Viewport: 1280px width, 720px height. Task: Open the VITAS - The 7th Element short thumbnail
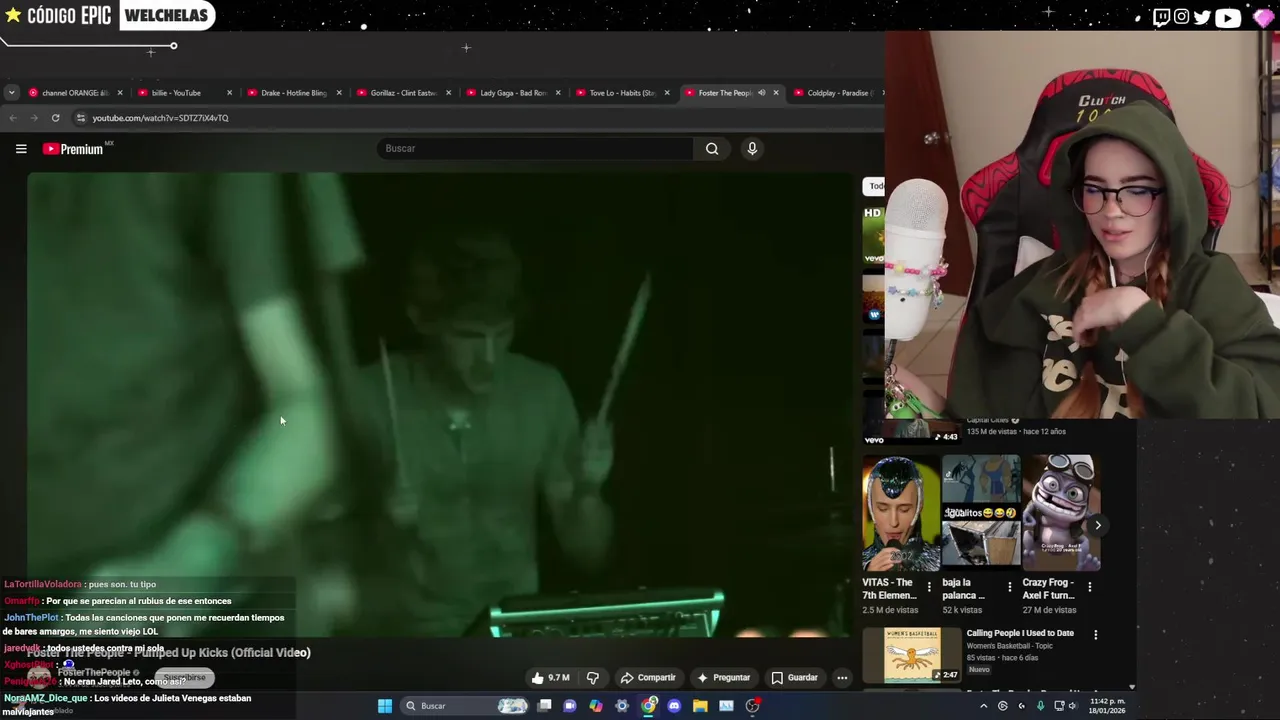[x=900, y=513]
